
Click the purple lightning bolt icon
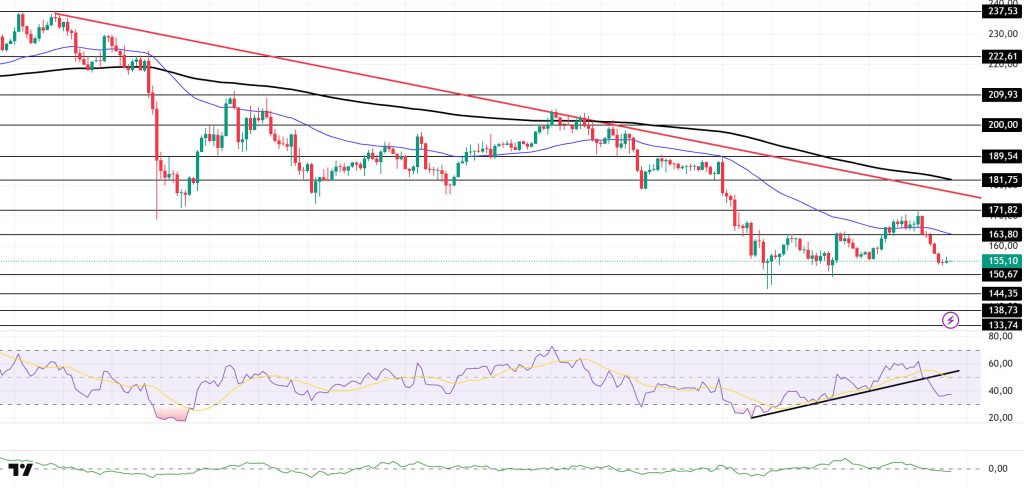point(951,320)
